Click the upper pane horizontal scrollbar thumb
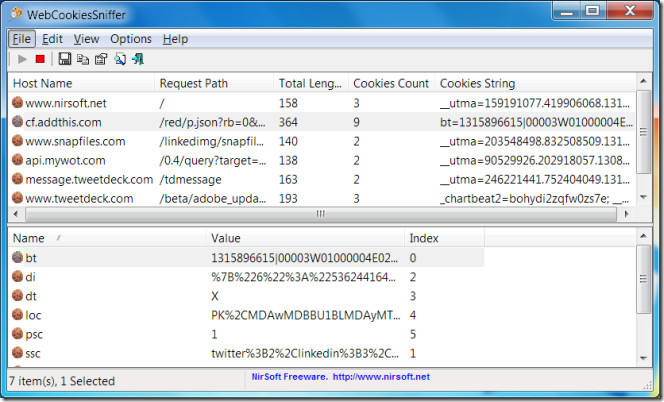664x402 pixels. pyautogui.click(x=321, y=214)
